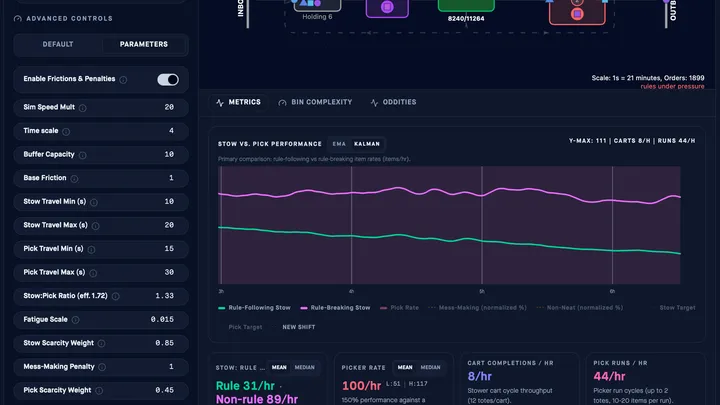Switch chart smoothing to EMA

(339, 144)
